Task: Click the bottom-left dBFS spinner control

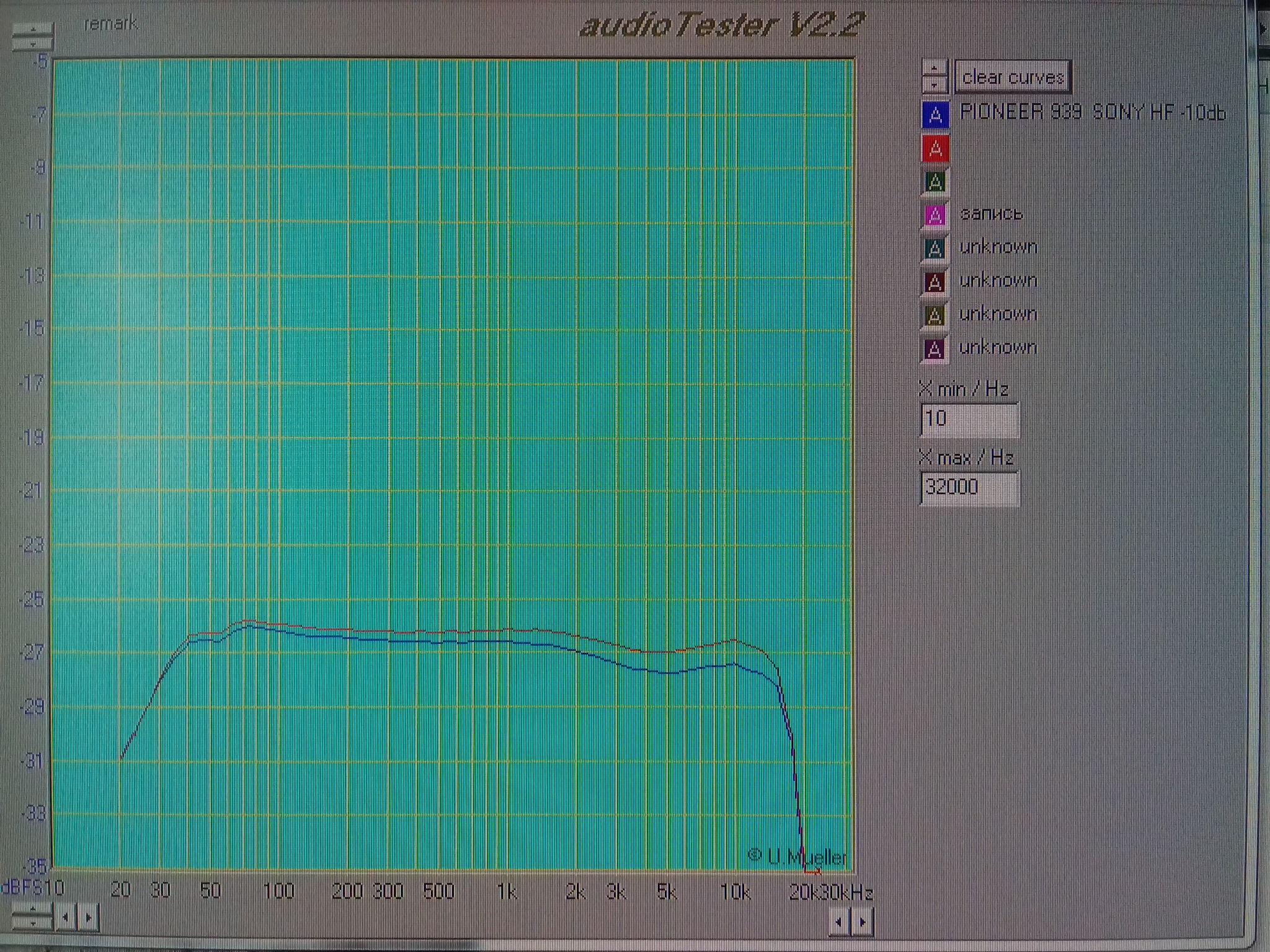Action: point(33,916)
